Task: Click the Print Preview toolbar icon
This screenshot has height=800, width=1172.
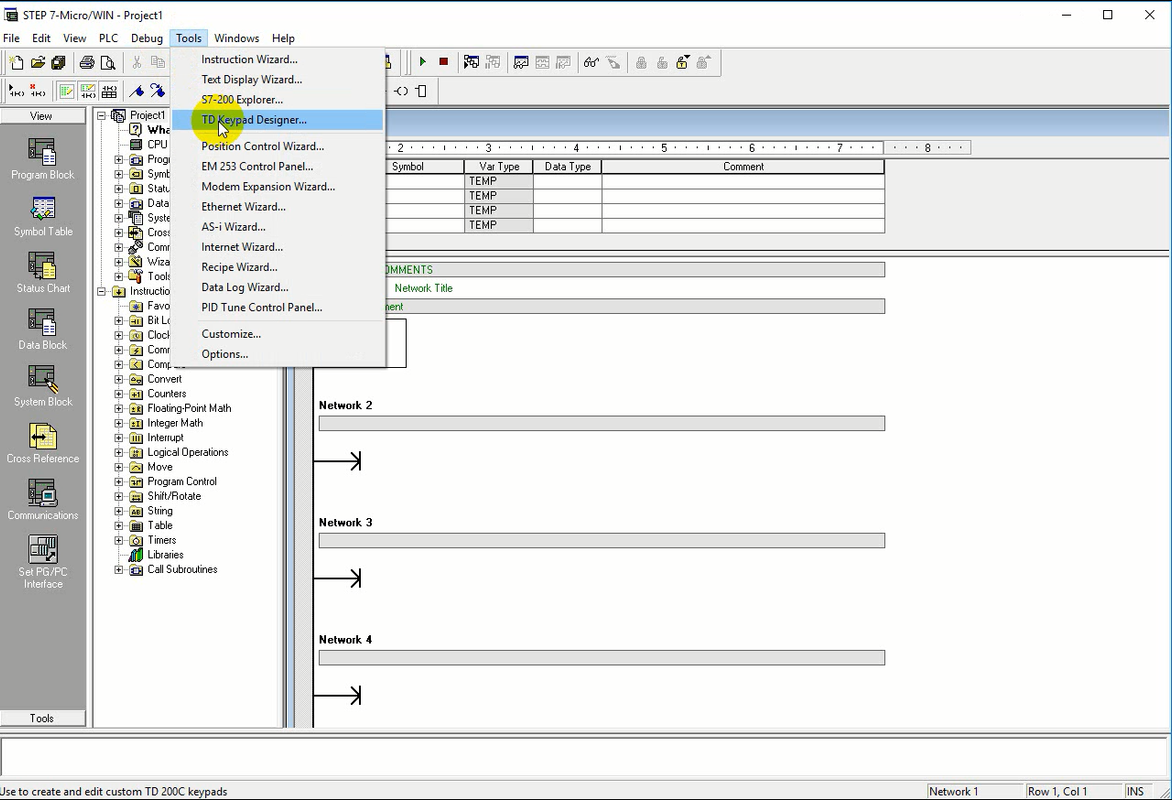Action: [x=108, y=63]
